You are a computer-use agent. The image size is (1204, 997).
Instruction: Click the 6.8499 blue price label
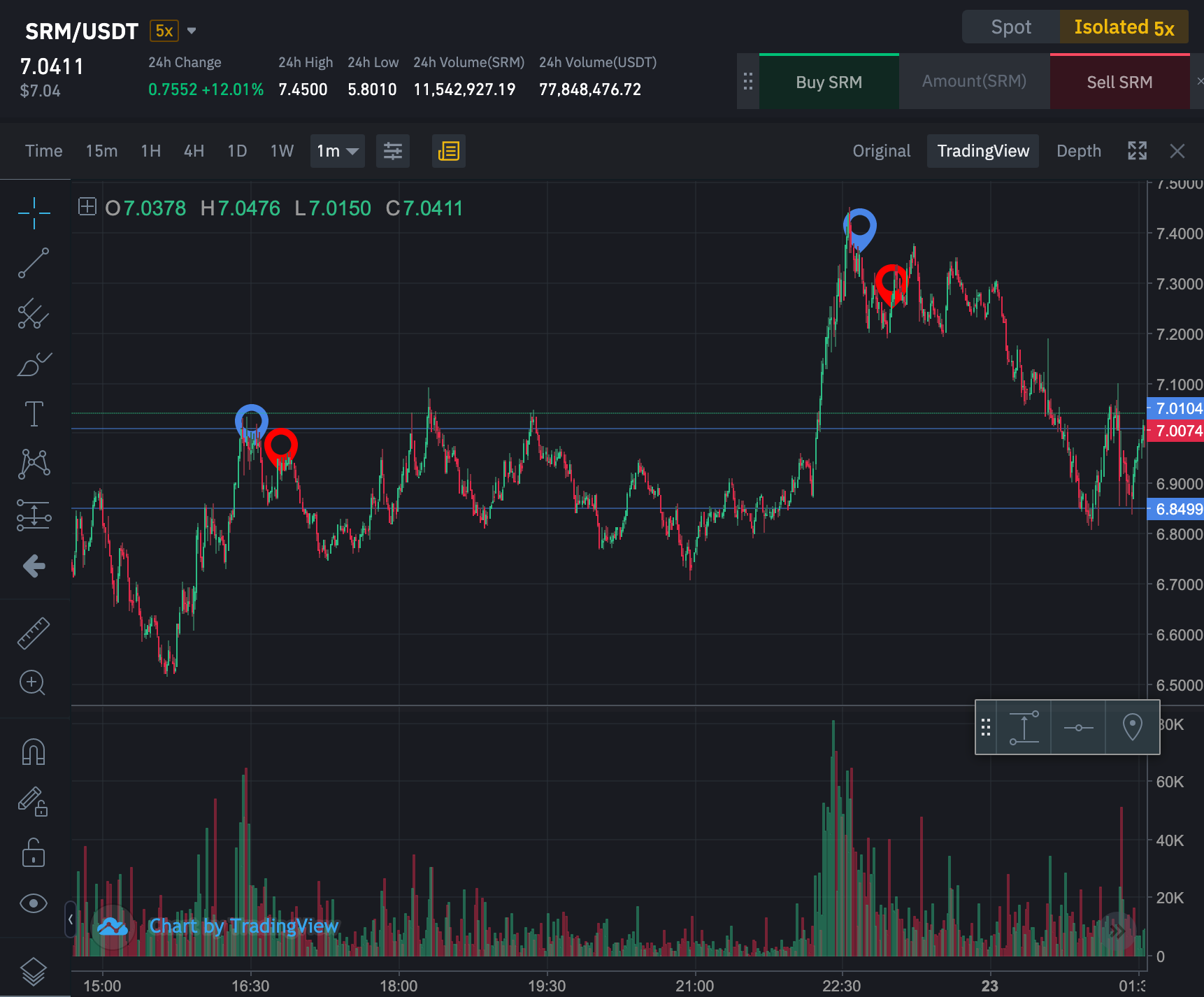[1176, 509]
